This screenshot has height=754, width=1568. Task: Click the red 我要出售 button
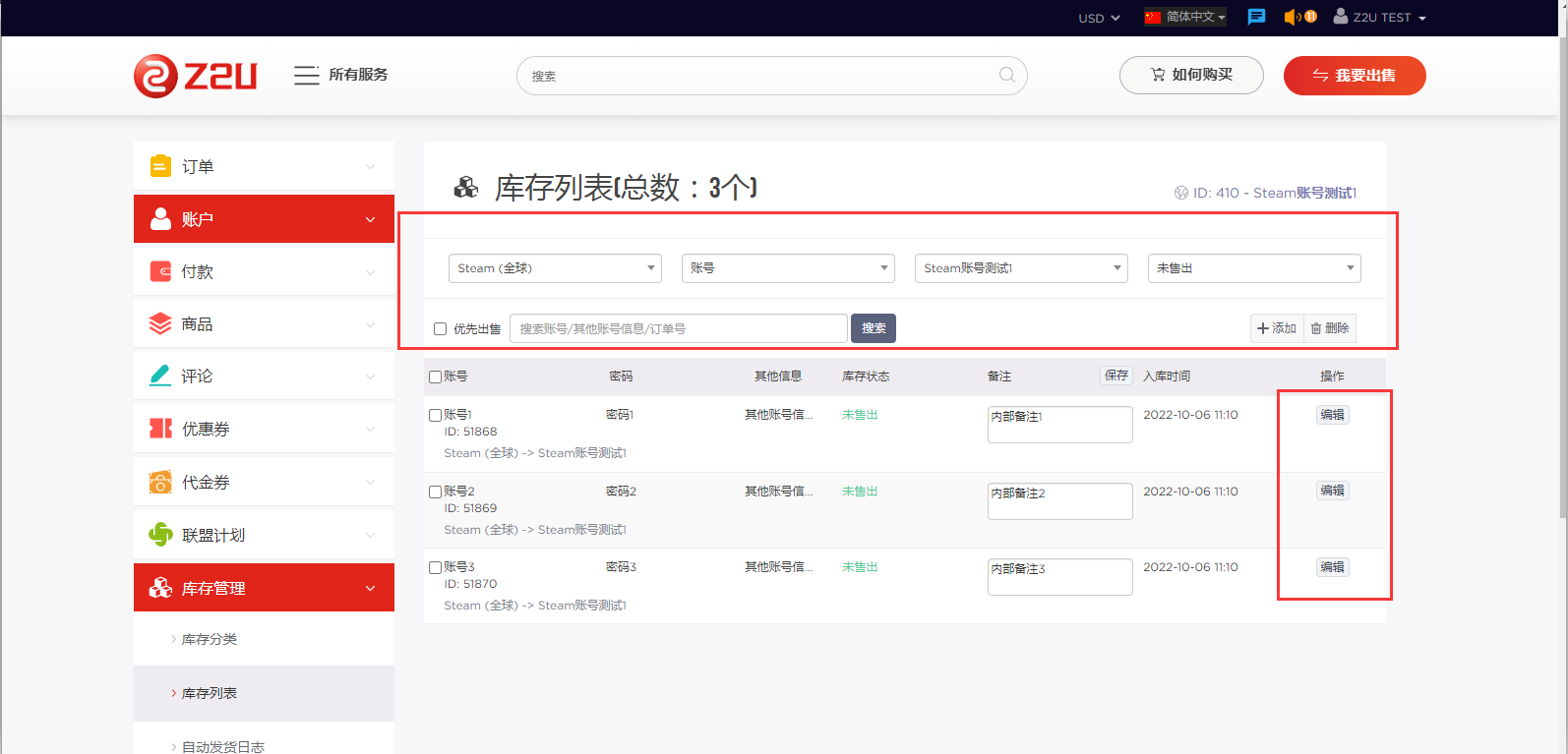[1354, 76]
